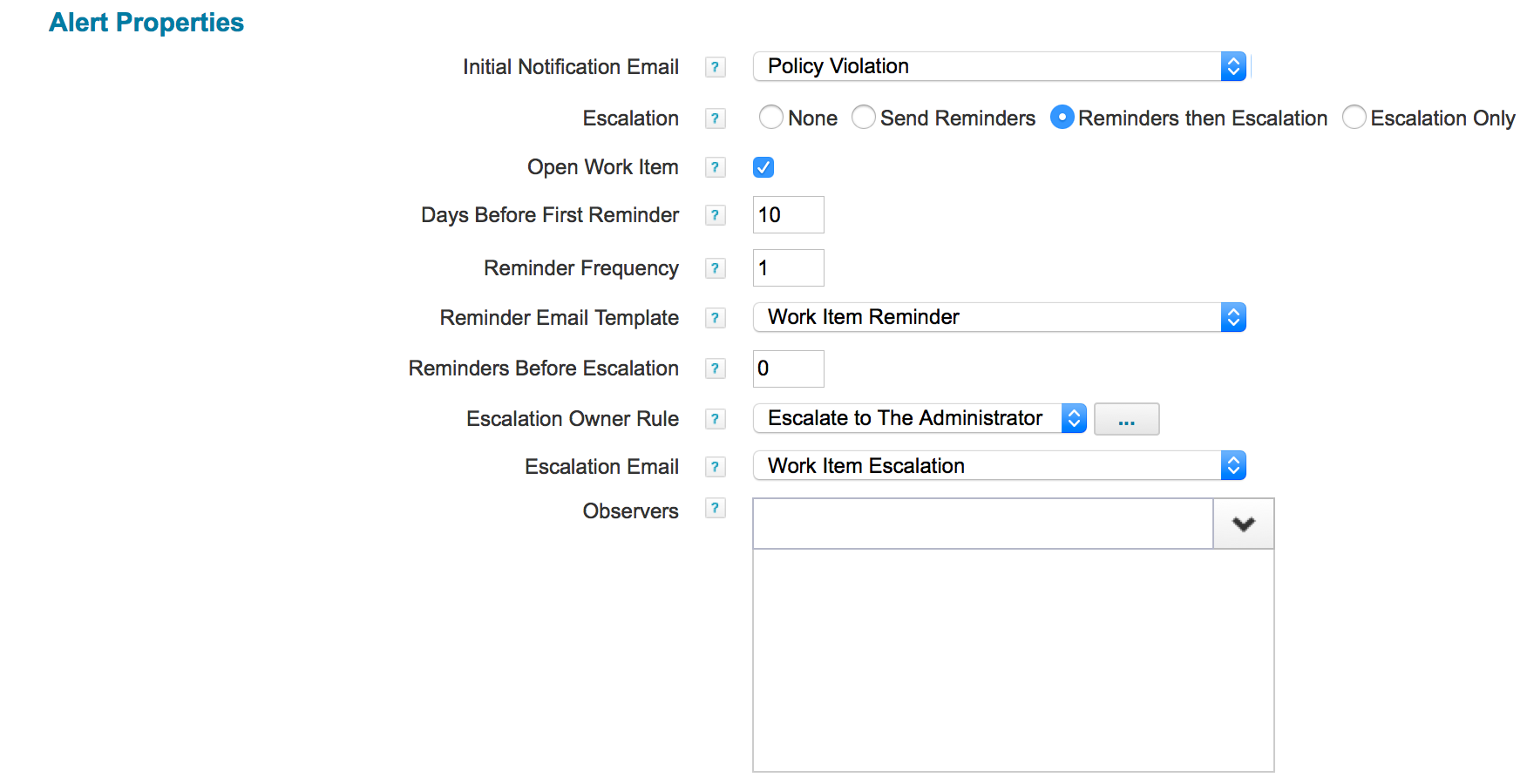Click the Days Before First Reminder label
1527x784 pixels.
click(550, 215)
